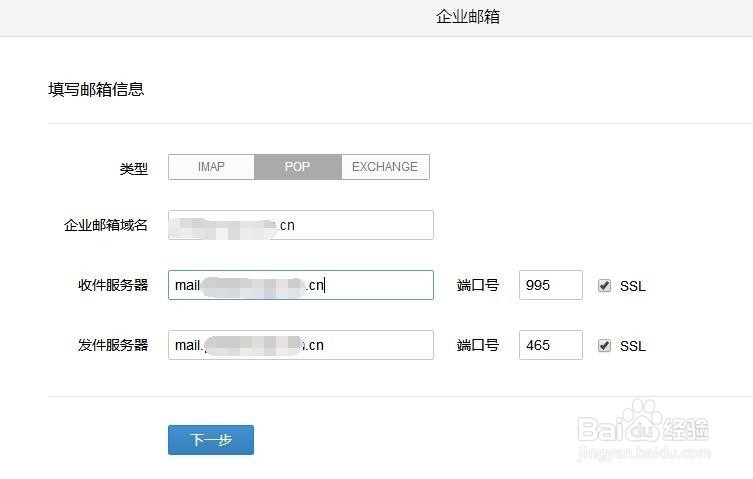753x479 pixels.
Task: Click the 收件服务器 label text
Action: 113,285
